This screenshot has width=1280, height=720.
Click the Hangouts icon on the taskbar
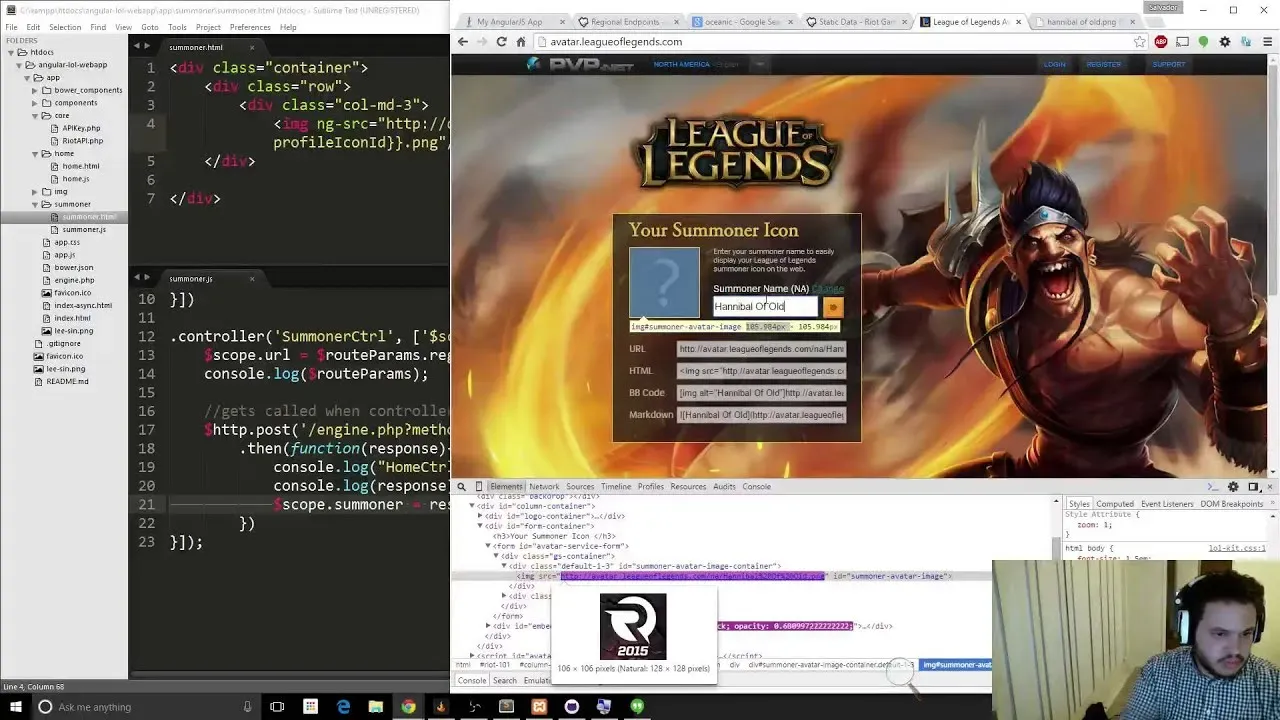[637, 707]
